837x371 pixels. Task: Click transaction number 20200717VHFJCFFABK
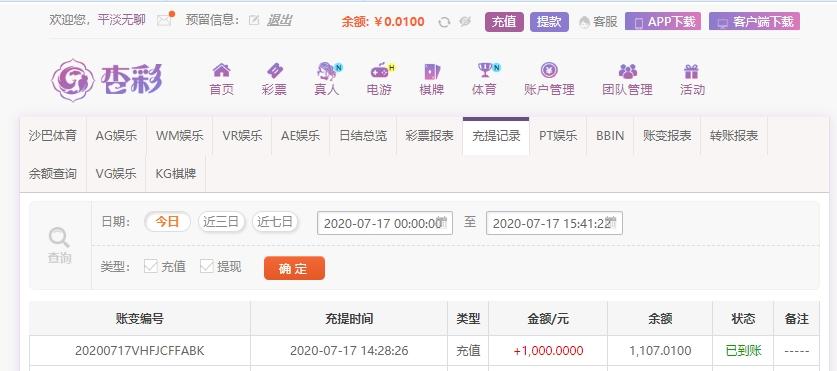click(140, 351)
